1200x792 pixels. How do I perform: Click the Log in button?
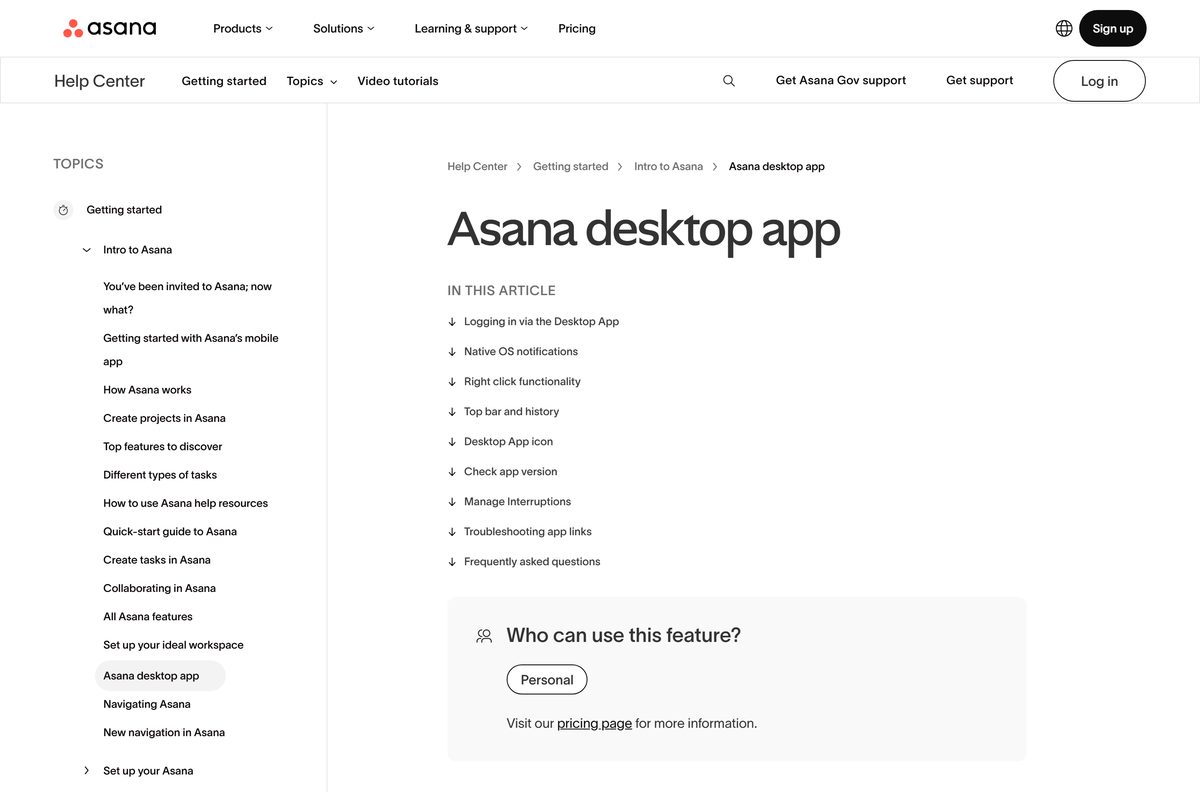click(x=1099, y=81)
